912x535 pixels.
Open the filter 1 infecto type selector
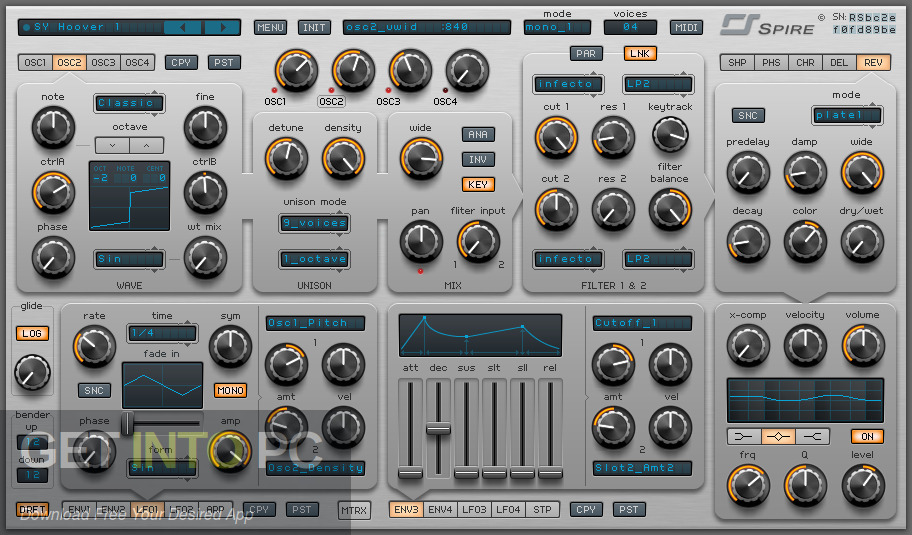click(x=568, y=84)
